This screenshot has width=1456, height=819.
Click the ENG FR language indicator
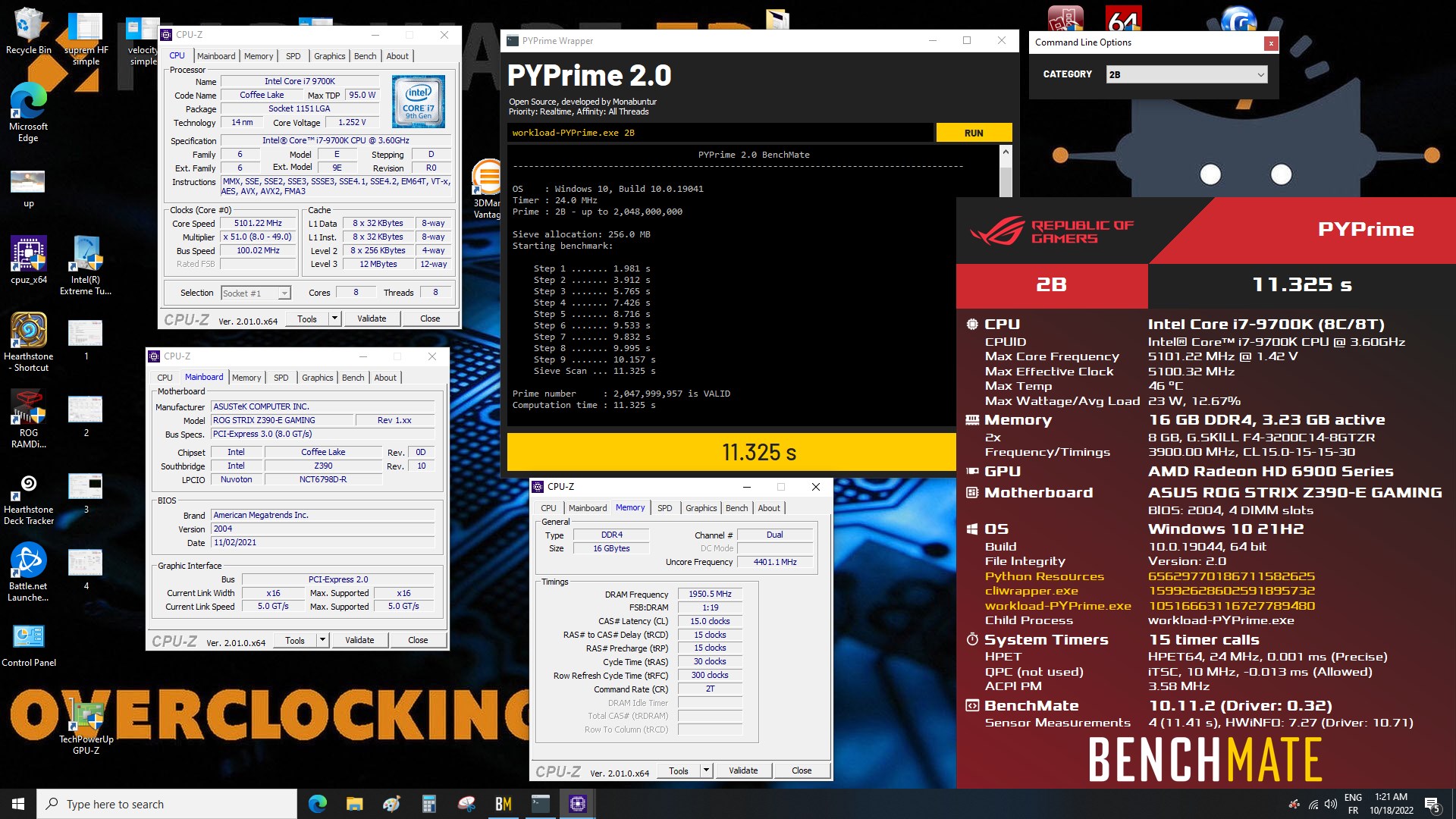[x=1353, y=804]
